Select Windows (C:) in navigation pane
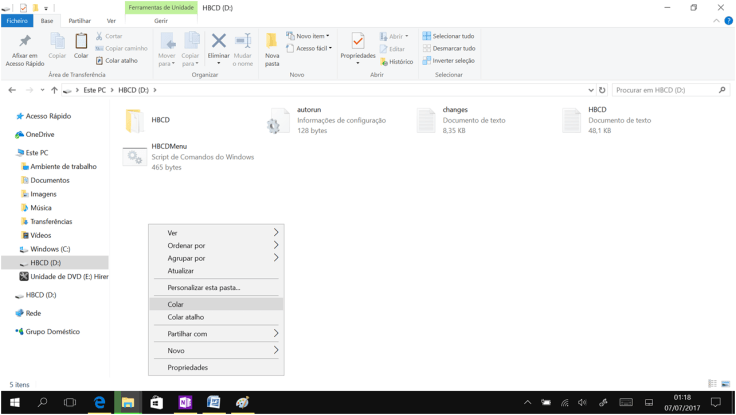 pyautogui.click(x=50, y=249)
